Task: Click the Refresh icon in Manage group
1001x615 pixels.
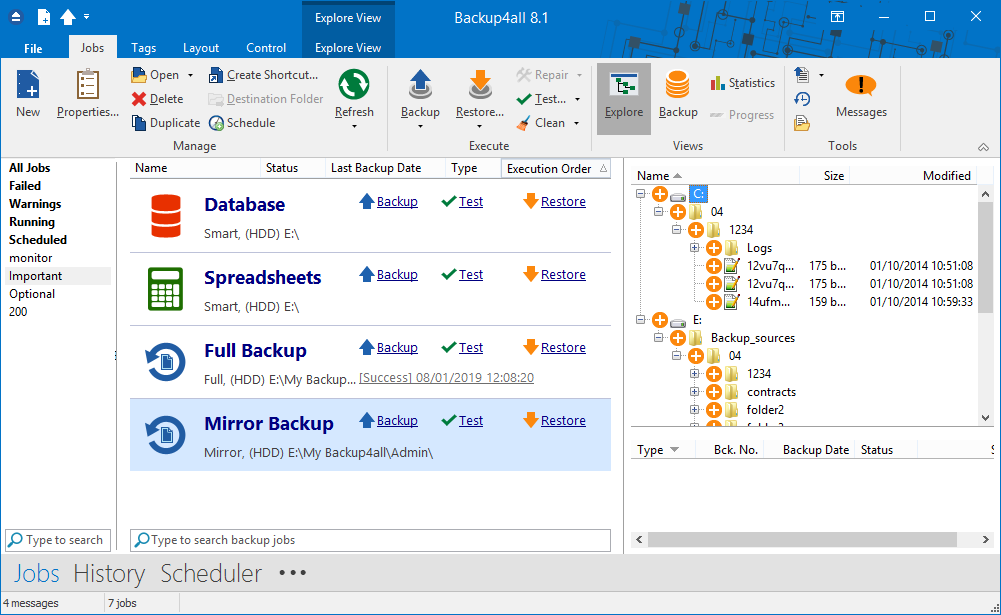Action: [x=354, y=86]
